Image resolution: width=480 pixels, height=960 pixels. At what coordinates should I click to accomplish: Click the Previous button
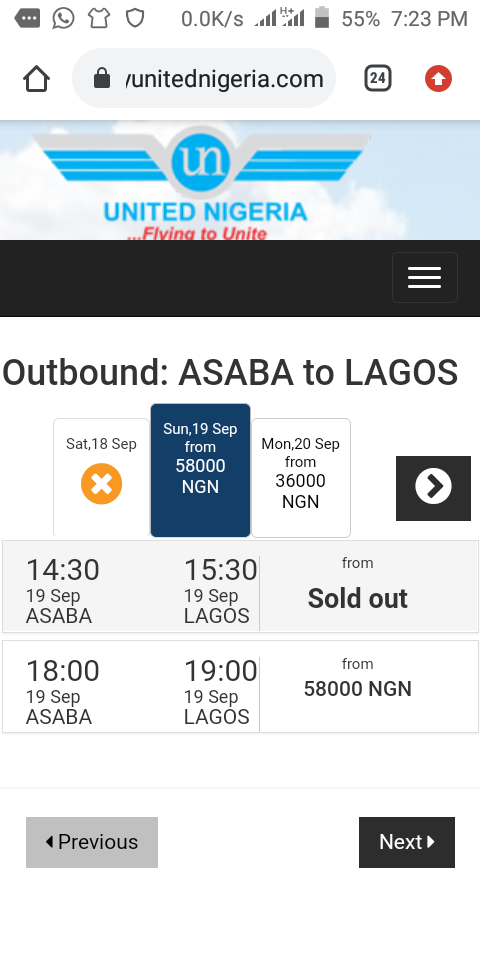coord(92,842)
